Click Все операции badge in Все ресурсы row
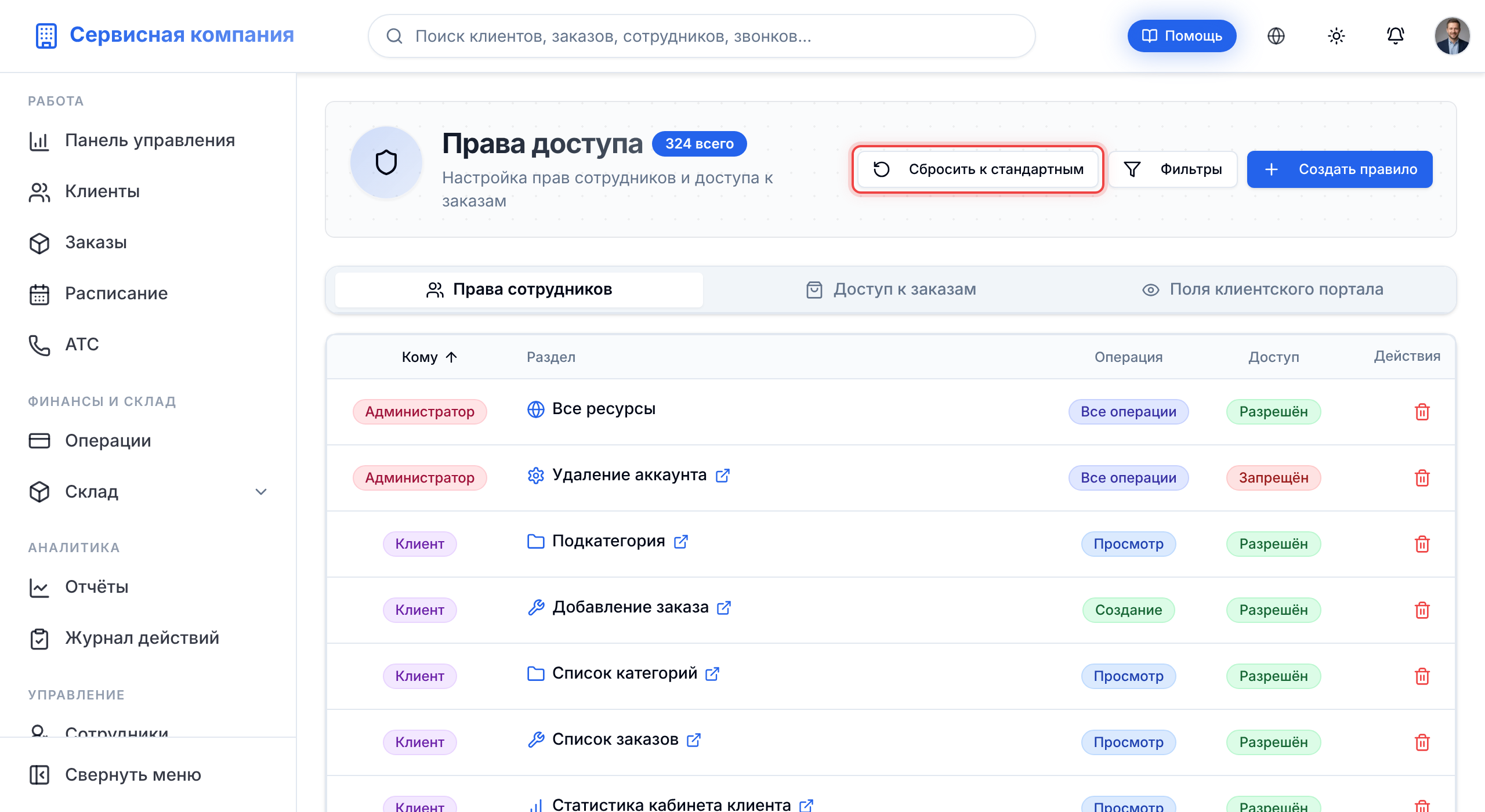 (x=1128, y=412)
